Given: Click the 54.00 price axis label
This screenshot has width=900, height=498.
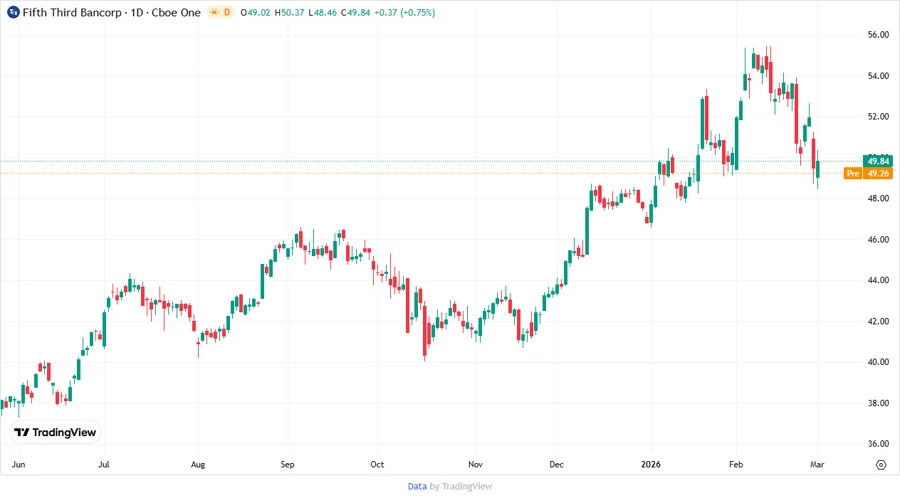Looking at the screenshot, I should pos(878,76).
